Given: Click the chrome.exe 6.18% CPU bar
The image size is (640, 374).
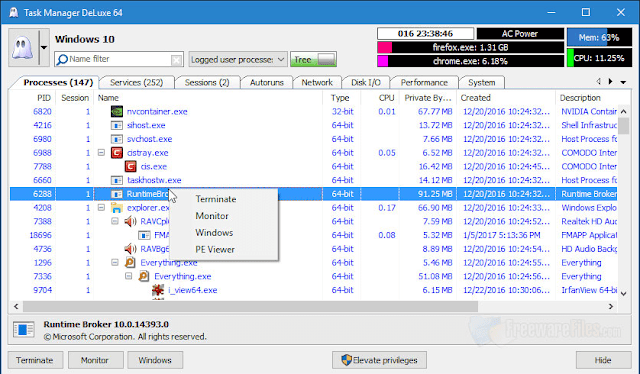Looking at the screenshot, I should pos(470,61).
